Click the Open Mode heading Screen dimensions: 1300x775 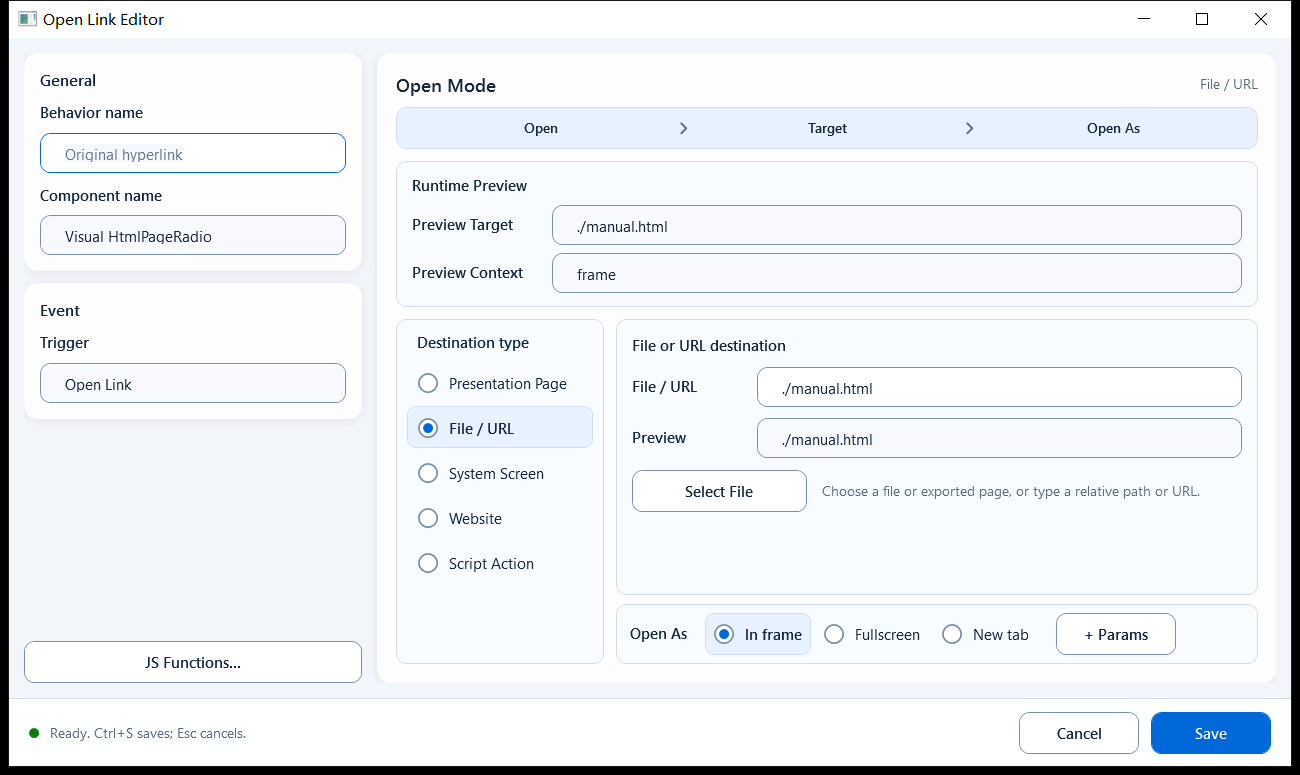(x=446, y=86)
